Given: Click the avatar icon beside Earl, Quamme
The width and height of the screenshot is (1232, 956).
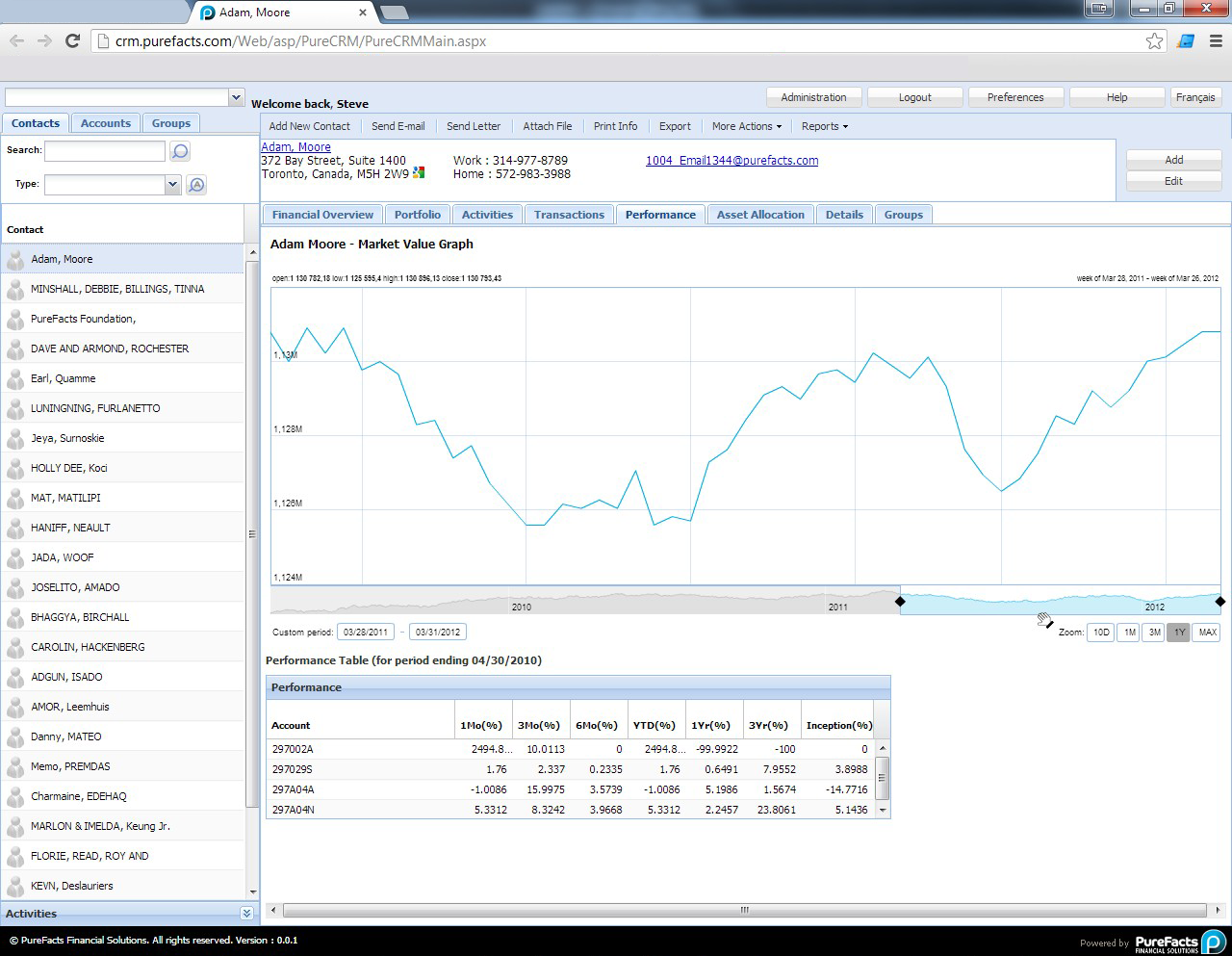Looking at the screenshot, I should [x=15, y=378].
